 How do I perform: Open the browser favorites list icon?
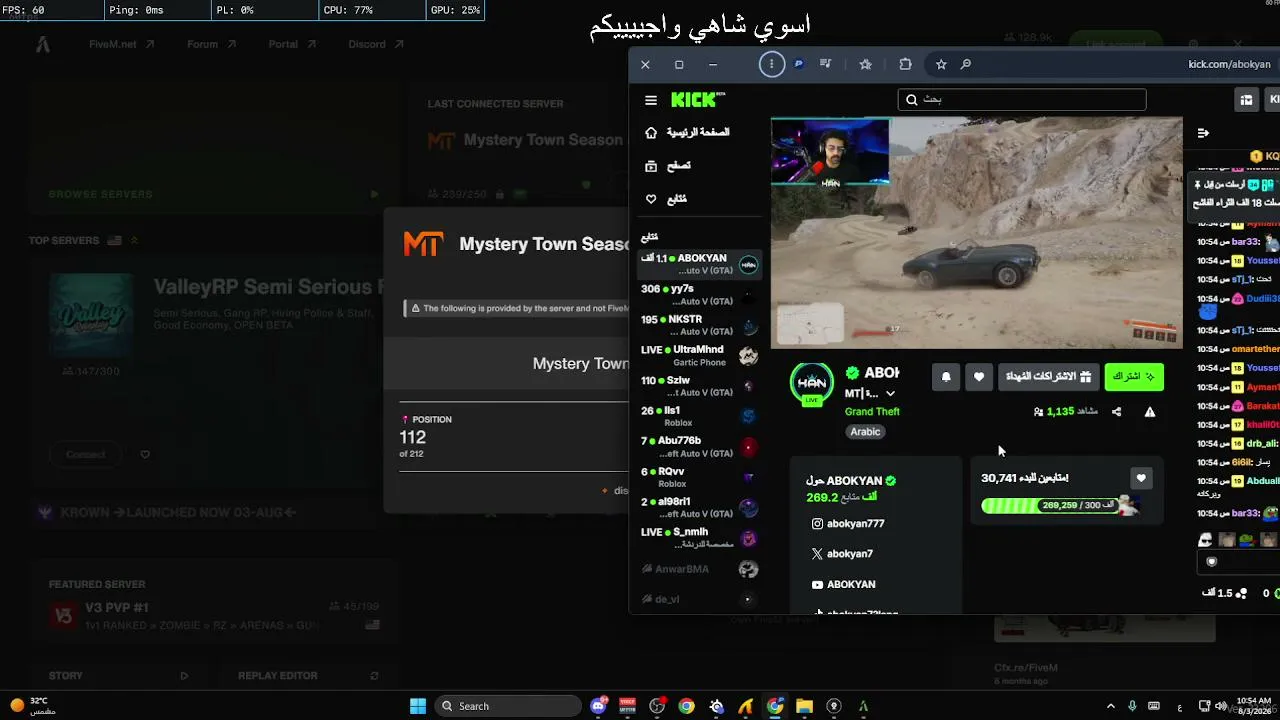click(x=866, y=64)
